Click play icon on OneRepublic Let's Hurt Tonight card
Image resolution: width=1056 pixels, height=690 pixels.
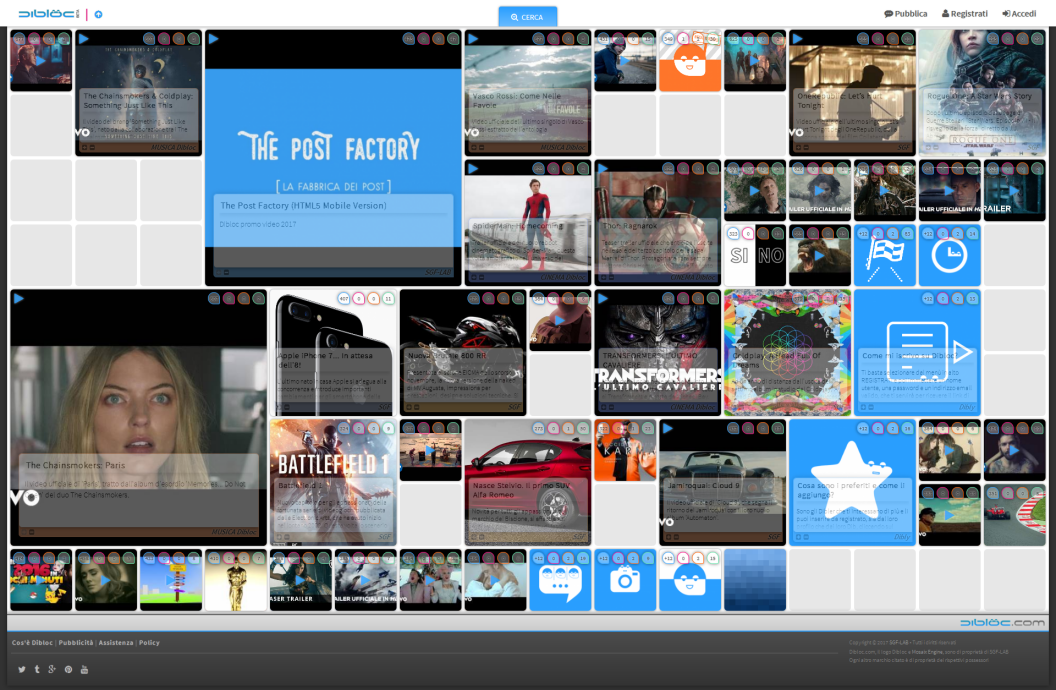point(797,39)
